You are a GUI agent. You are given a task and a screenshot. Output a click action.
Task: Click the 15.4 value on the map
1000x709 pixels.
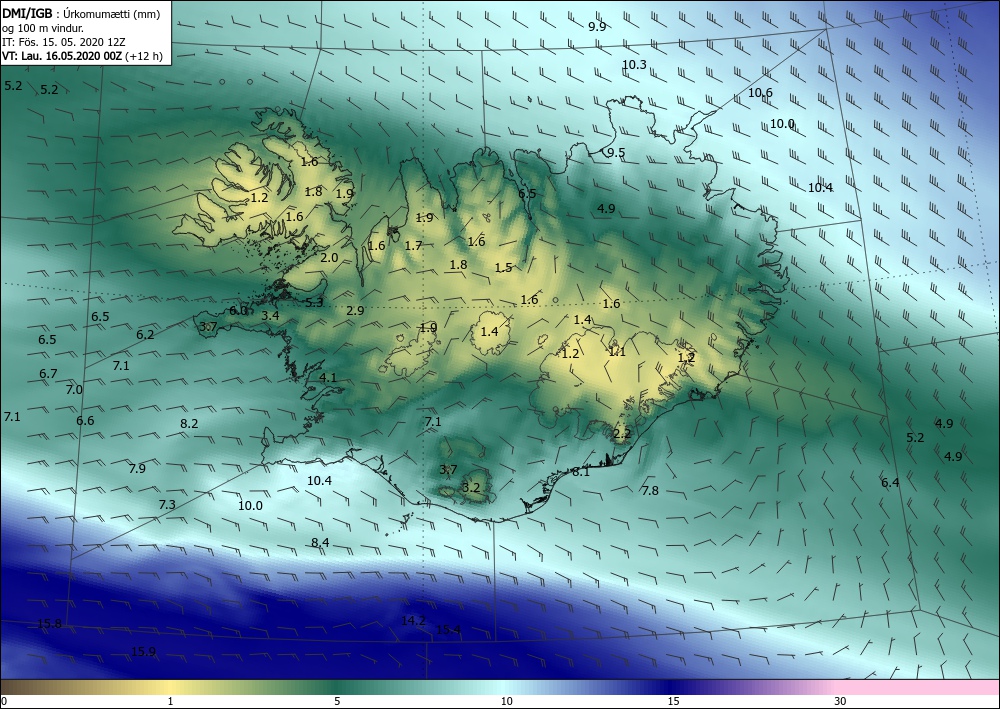click(x=448, y=630)
